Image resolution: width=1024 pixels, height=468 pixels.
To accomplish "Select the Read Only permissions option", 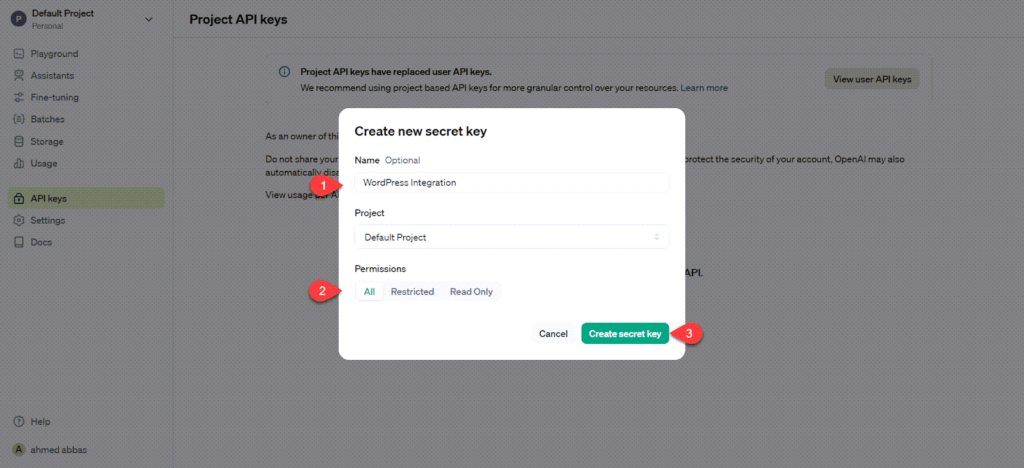I will [470, 292].
